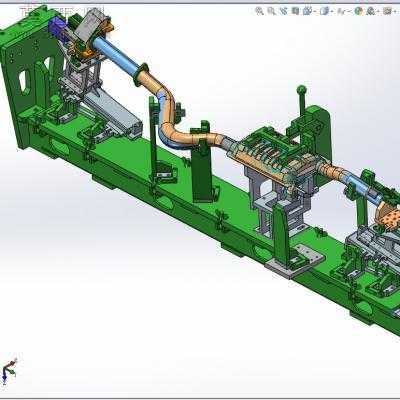
Task: Expand the Hide/Show Items dropdown arrow
Action: click(x=349, y=12)
